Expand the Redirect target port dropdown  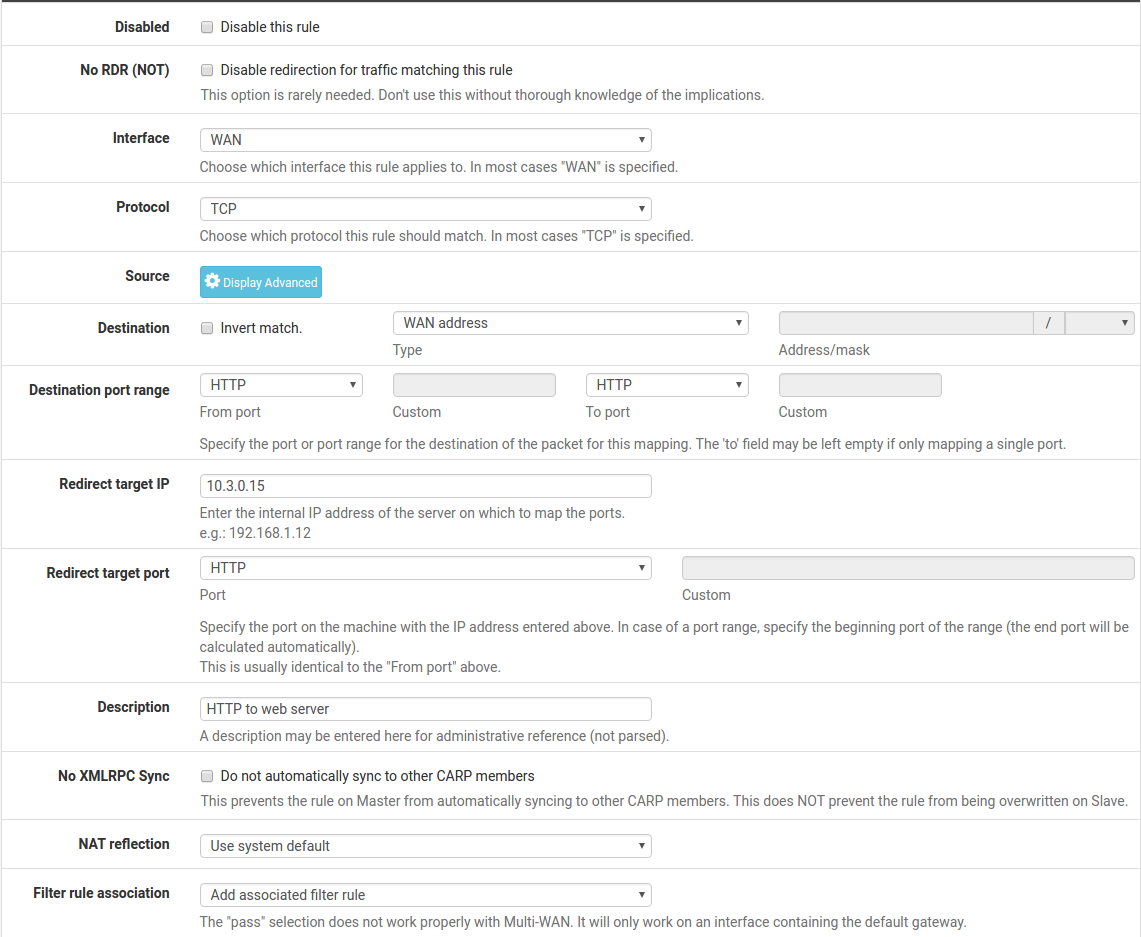tap(425, 568)
